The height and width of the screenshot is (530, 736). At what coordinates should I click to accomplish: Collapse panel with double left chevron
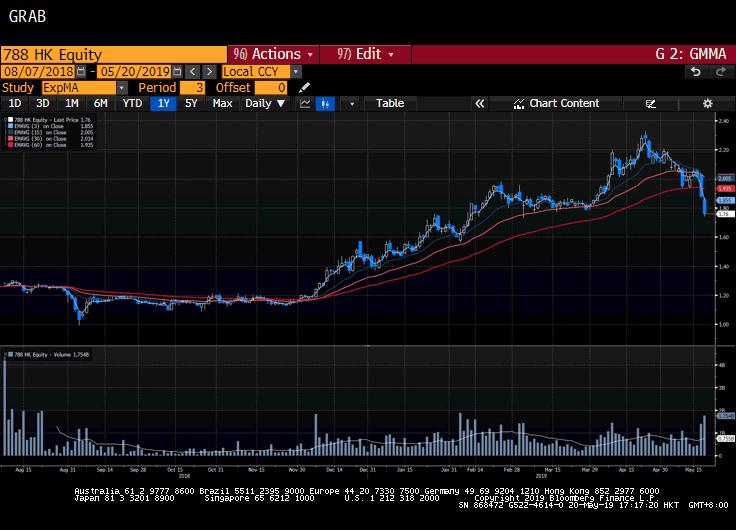coord(480,103)
